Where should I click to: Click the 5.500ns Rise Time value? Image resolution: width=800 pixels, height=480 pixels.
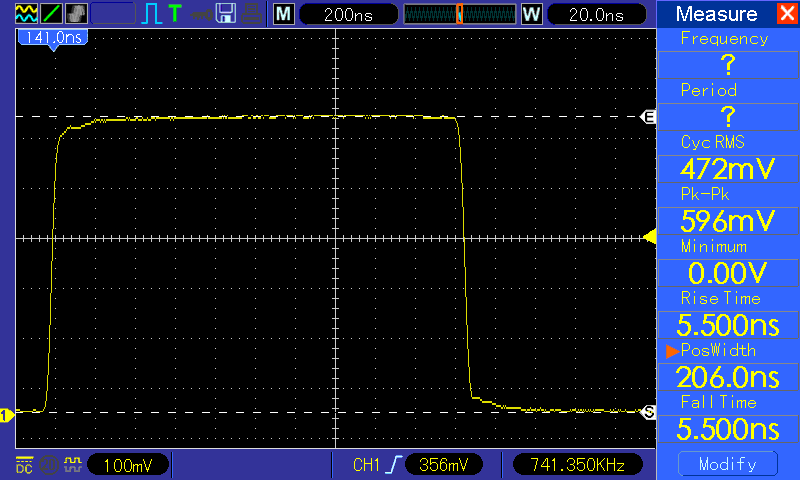pos(728,325)
